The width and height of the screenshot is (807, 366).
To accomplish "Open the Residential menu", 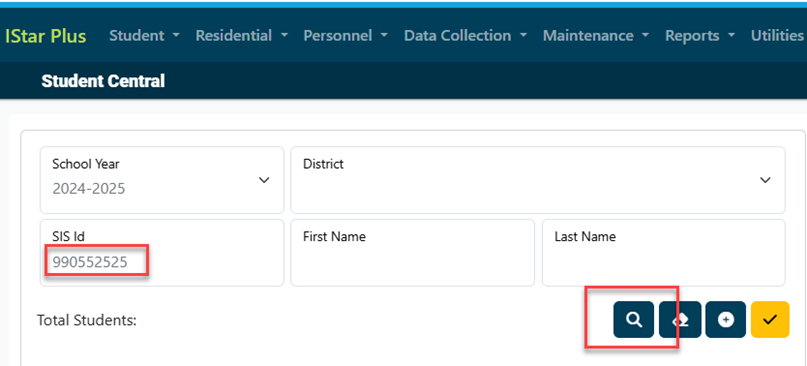I will (x=242, y=36).
